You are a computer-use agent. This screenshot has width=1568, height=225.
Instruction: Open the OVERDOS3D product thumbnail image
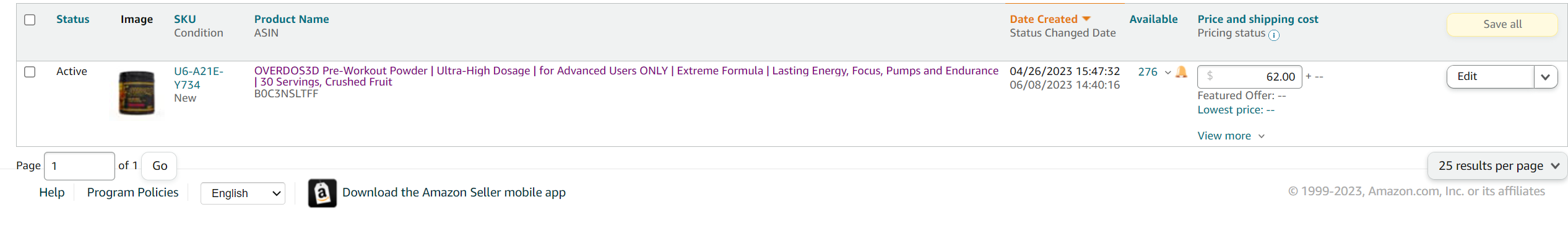pyautogui.click(x=137, y=93)
